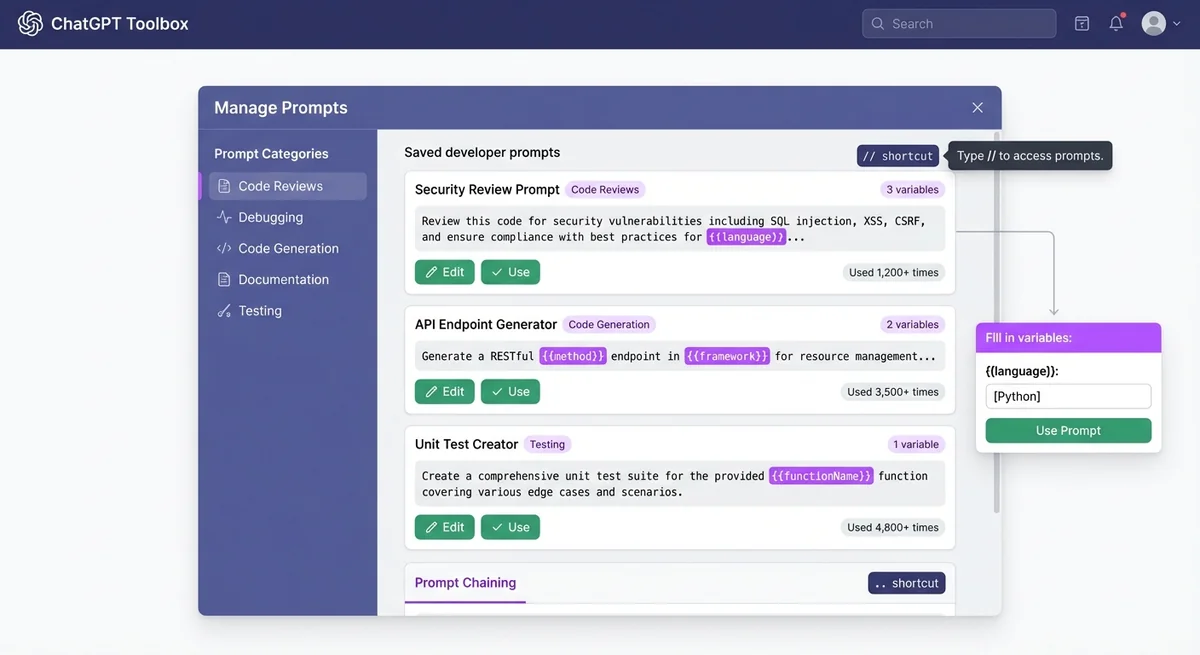
Task: Click the // shortcut badge
Action: pos(897,155)
